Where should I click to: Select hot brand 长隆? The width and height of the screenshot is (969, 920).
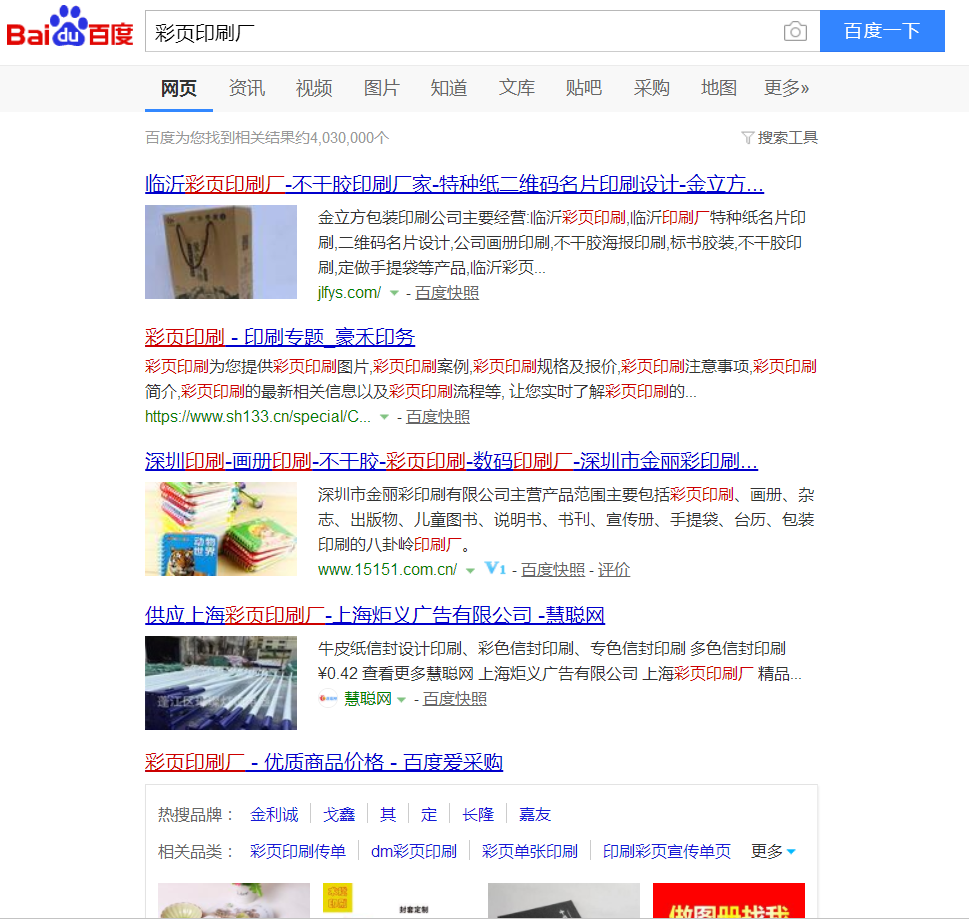(x=478, y=815)
